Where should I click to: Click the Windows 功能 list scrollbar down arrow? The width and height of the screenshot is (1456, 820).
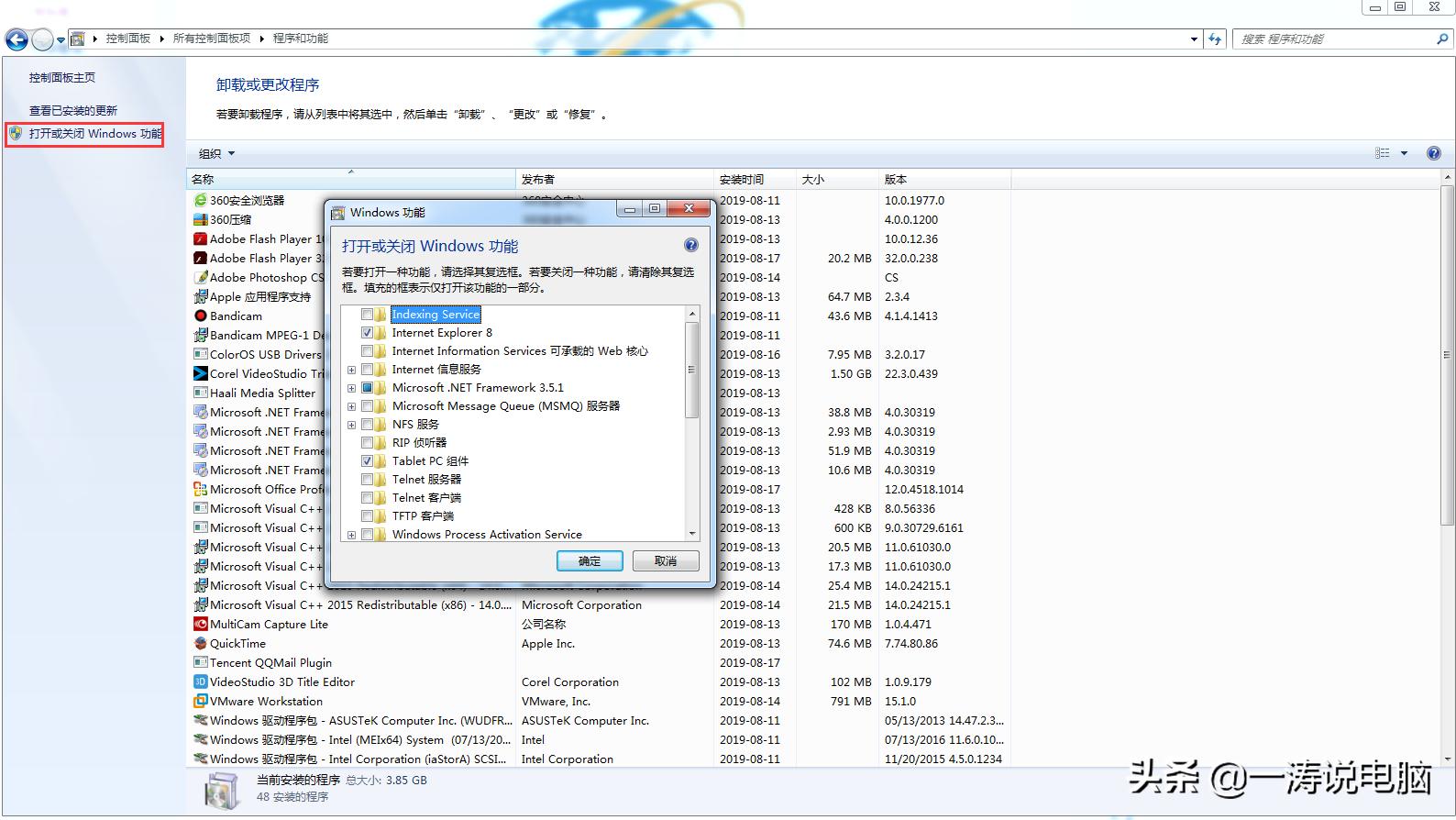pos(692,533)
